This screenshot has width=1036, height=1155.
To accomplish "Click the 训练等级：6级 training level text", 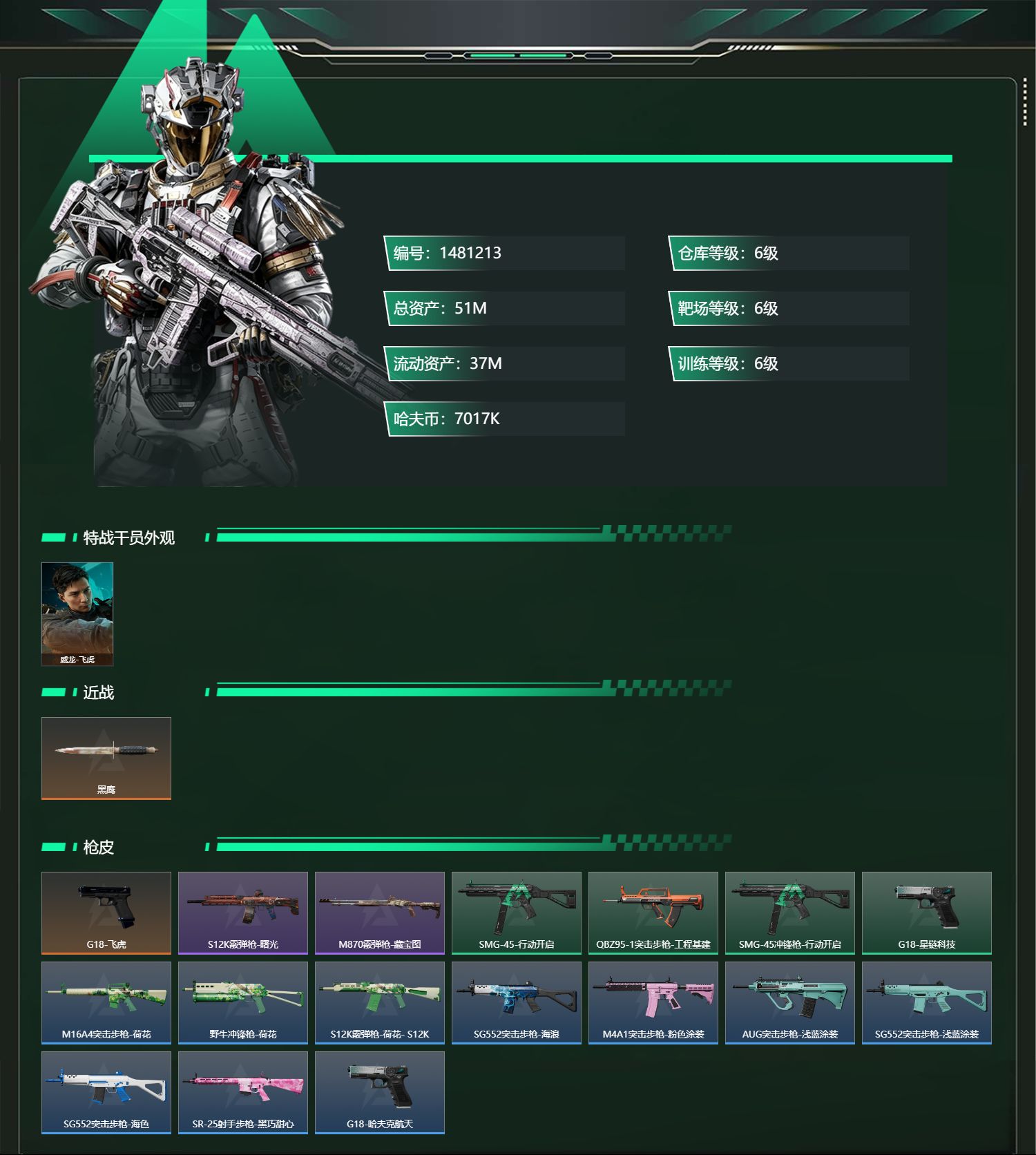I will [728, 363].
